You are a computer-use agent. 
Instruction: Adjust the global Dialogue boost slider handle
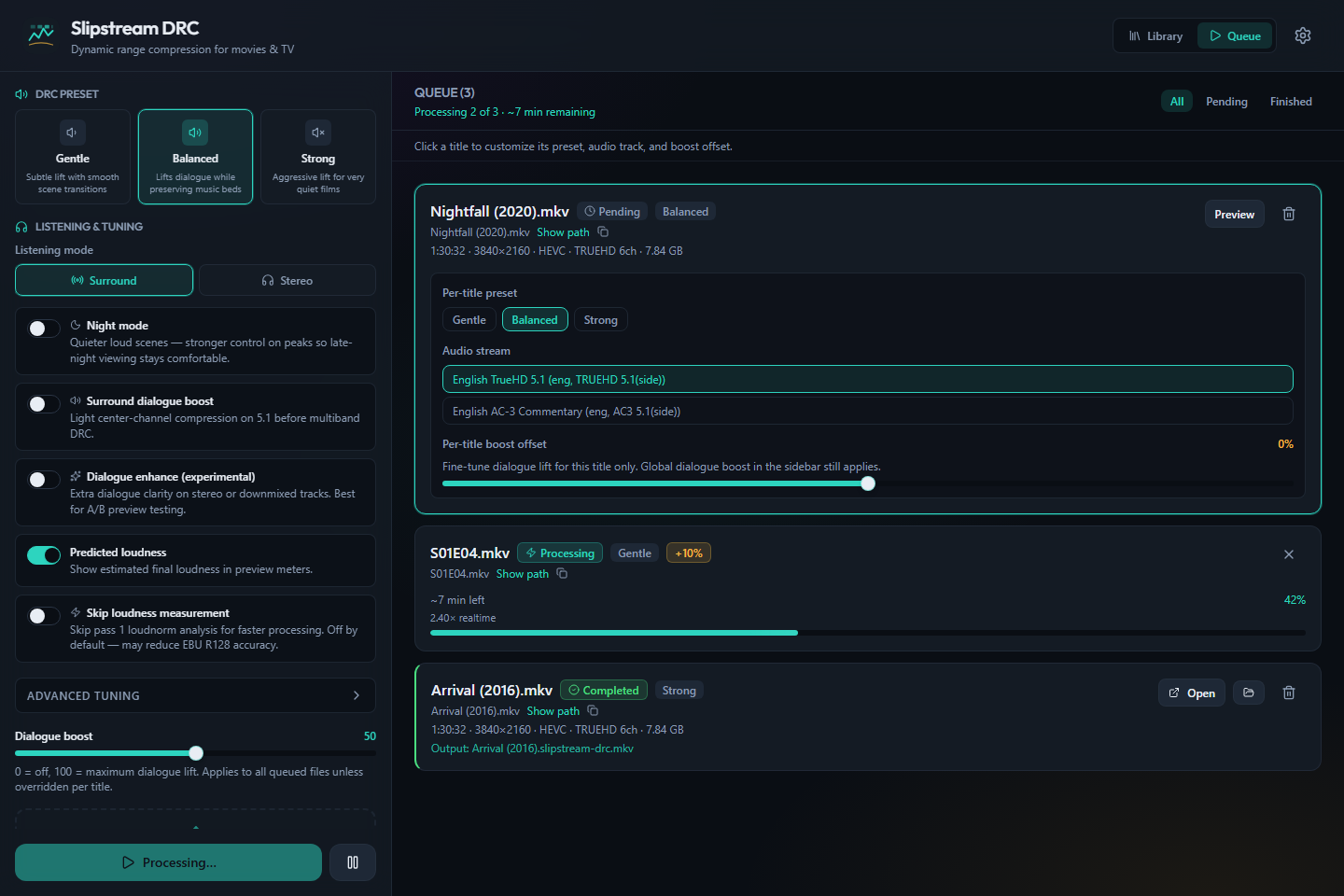(x=196, y=753)
